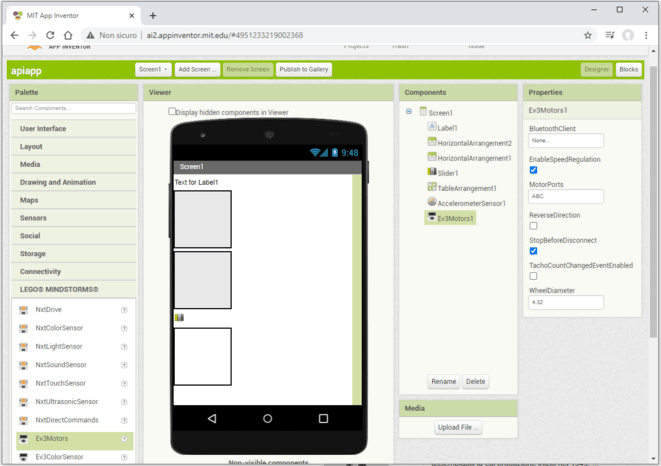This screenshot has width=661, height=466.
Task: Click the Upload File button
Action: [x=459, y=427]
